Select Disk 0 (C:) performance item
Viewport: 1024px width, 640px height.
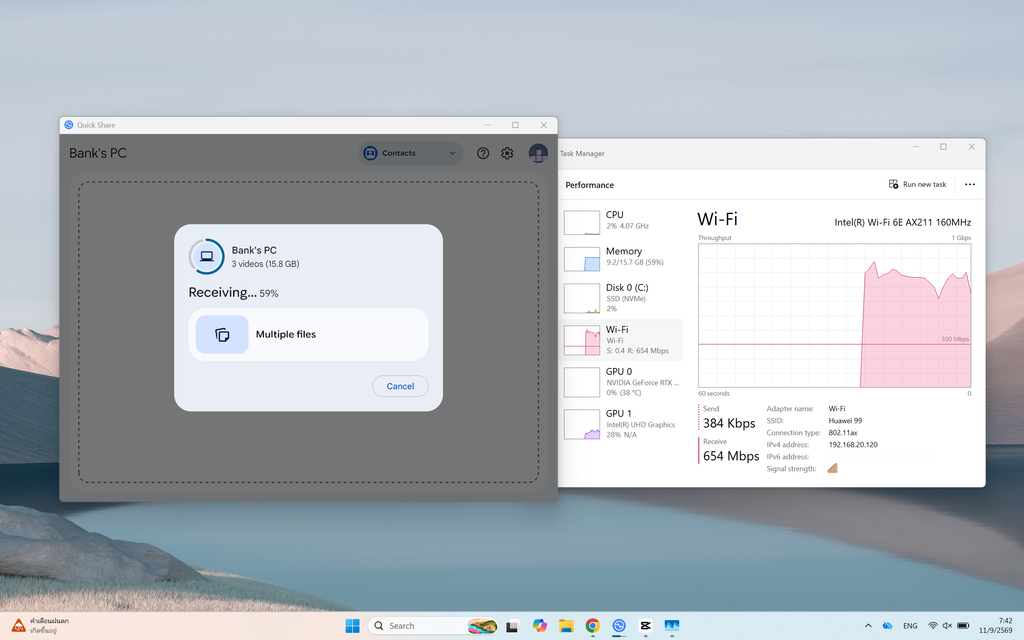(622, 298)
